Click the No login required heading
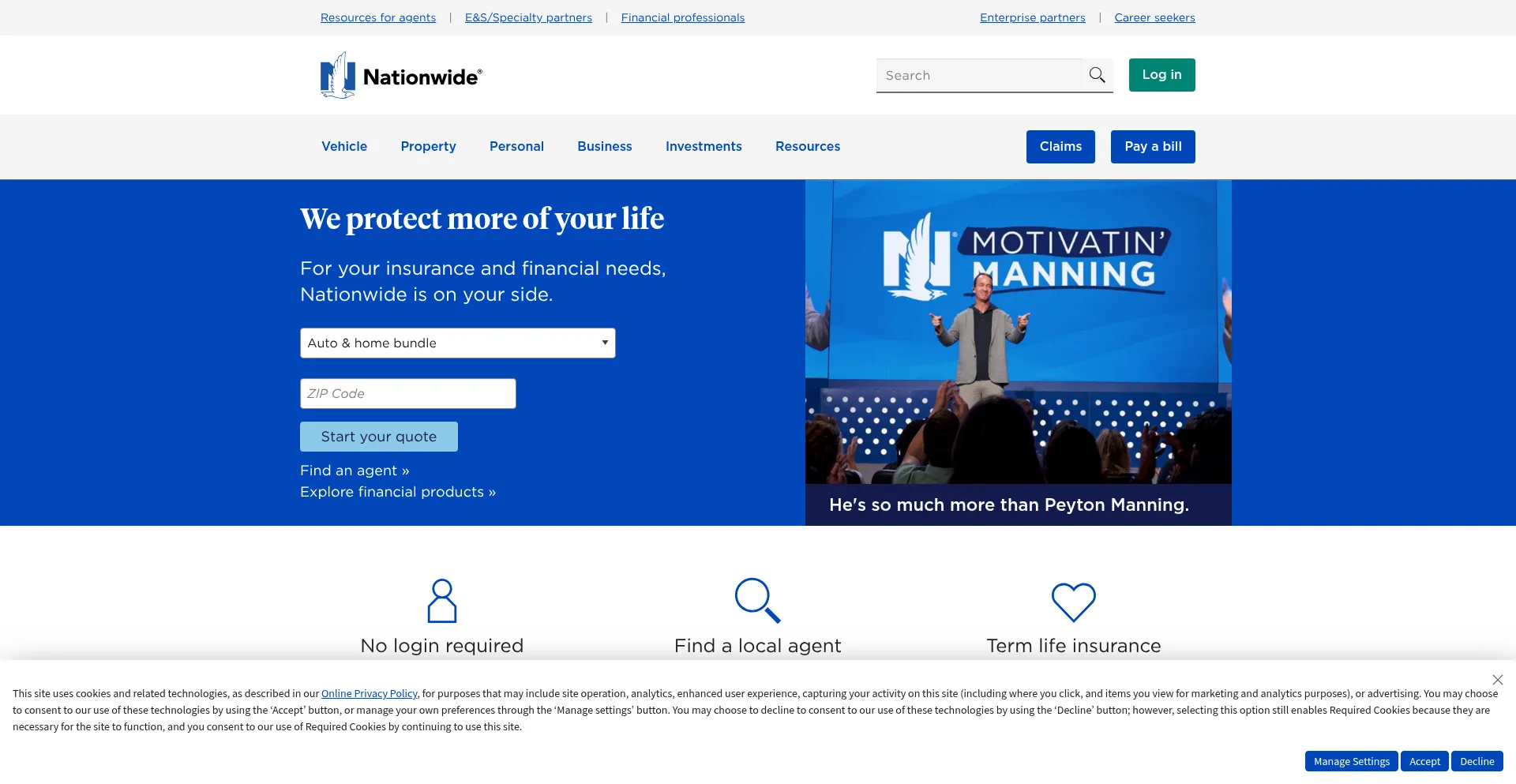Image resolution: width=1516 pixels, height=784 pixels. (x=442, y=646)
